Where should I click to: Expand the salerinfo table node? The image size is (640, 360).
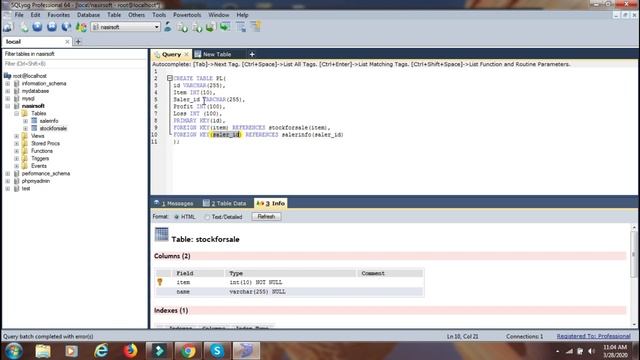(26, 121)
